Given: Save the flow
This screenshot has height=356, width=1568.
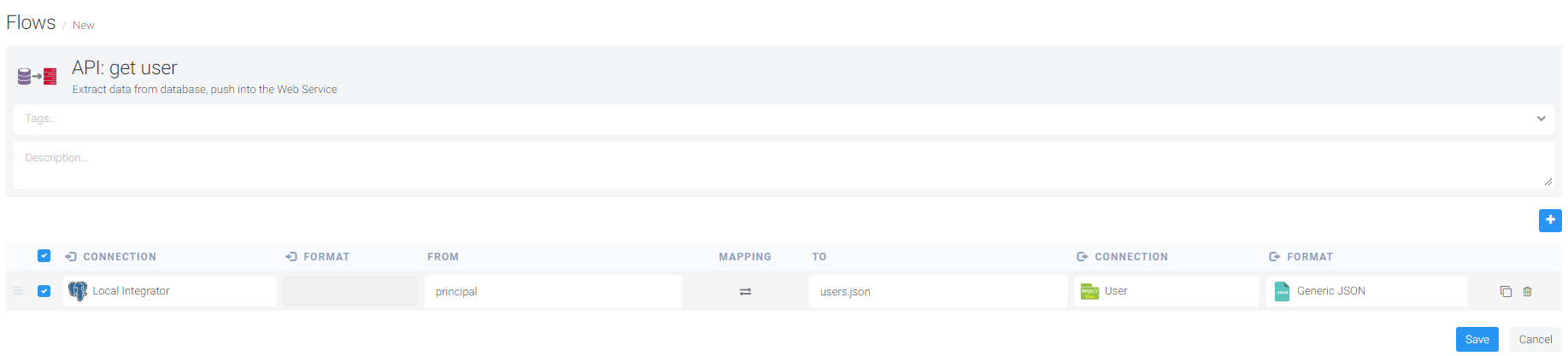Looking at the screenshot, I should pos(1477,339).
